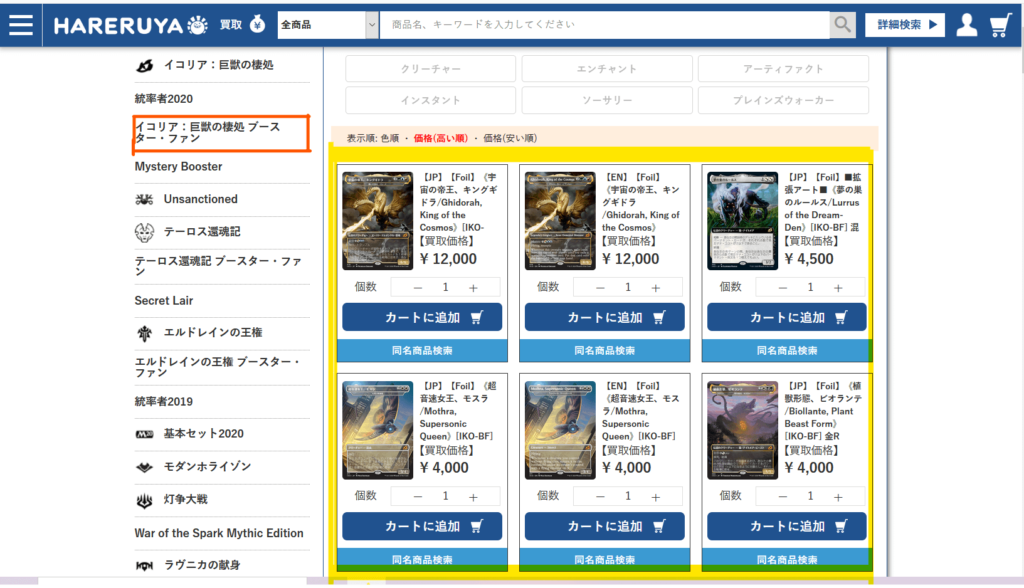The image size is (1024, 588).
Task: Click the product search input field
Action: (605, 25)
